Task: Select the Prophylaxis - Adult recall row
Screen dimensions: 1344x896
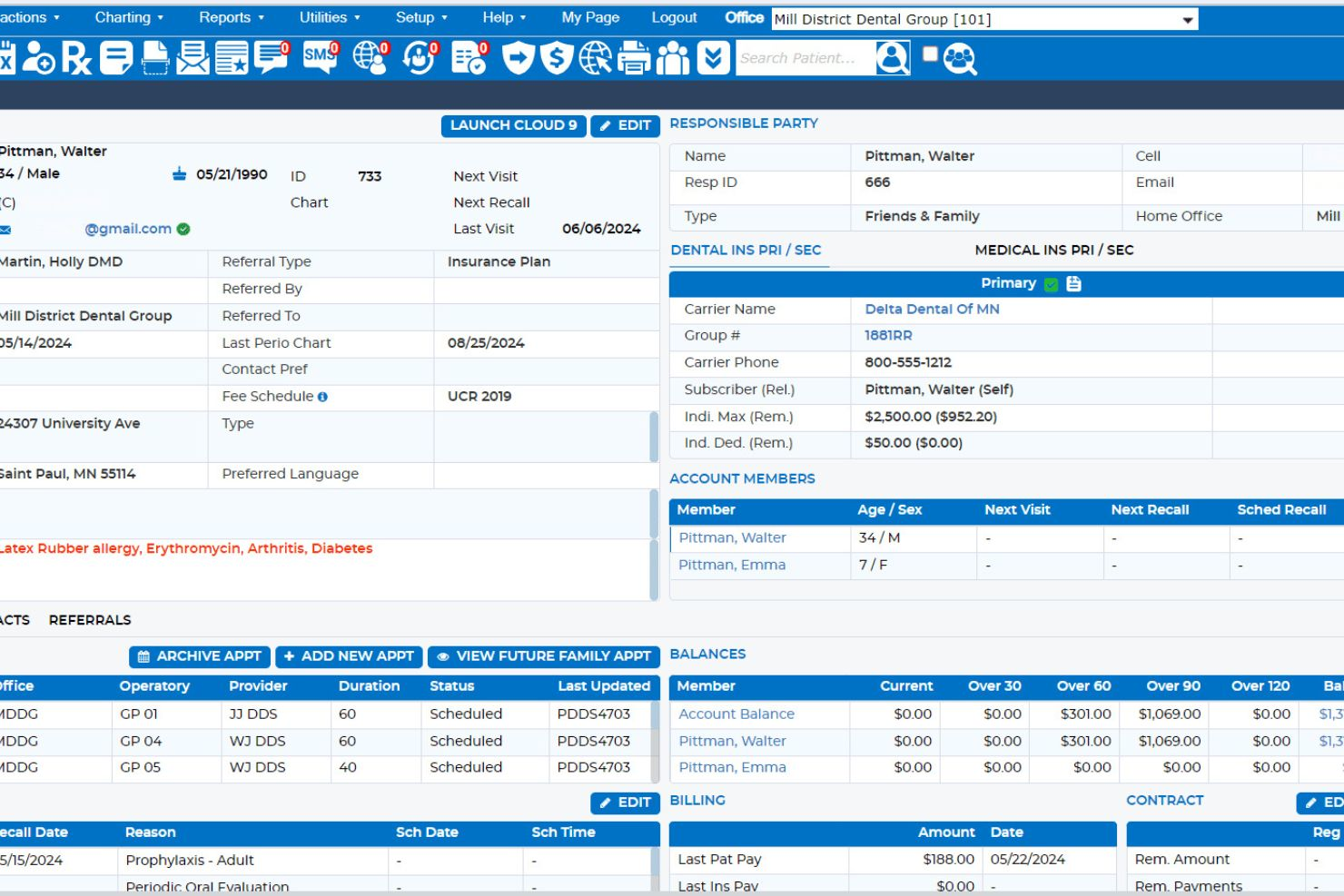Action: pyautogui.click(x=325, y=861)
